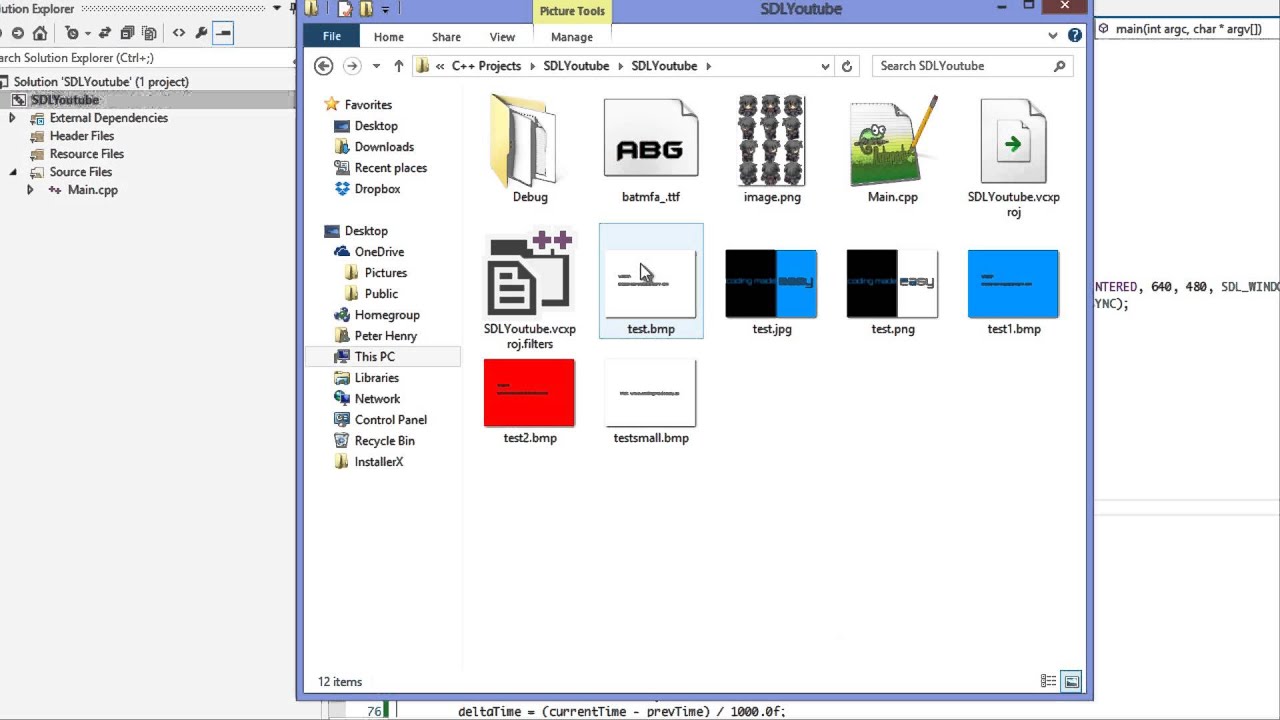This screenshot has width=1280, height=720.
Task: Open Dropbox in navigation pane
Action: [377, 189]
